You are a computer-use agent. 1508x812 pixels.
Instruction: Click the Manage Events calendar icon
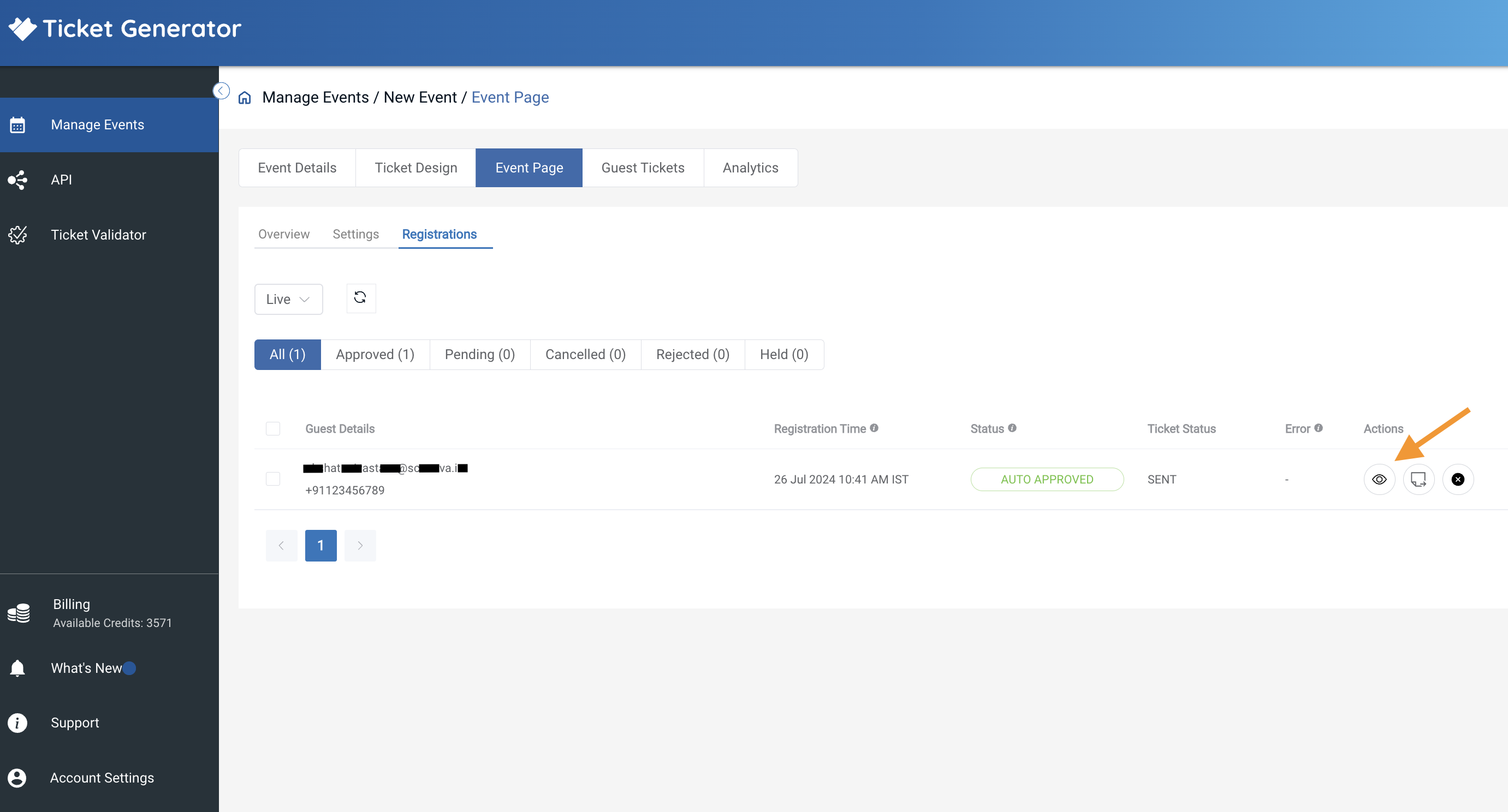[x=17, y=125]
